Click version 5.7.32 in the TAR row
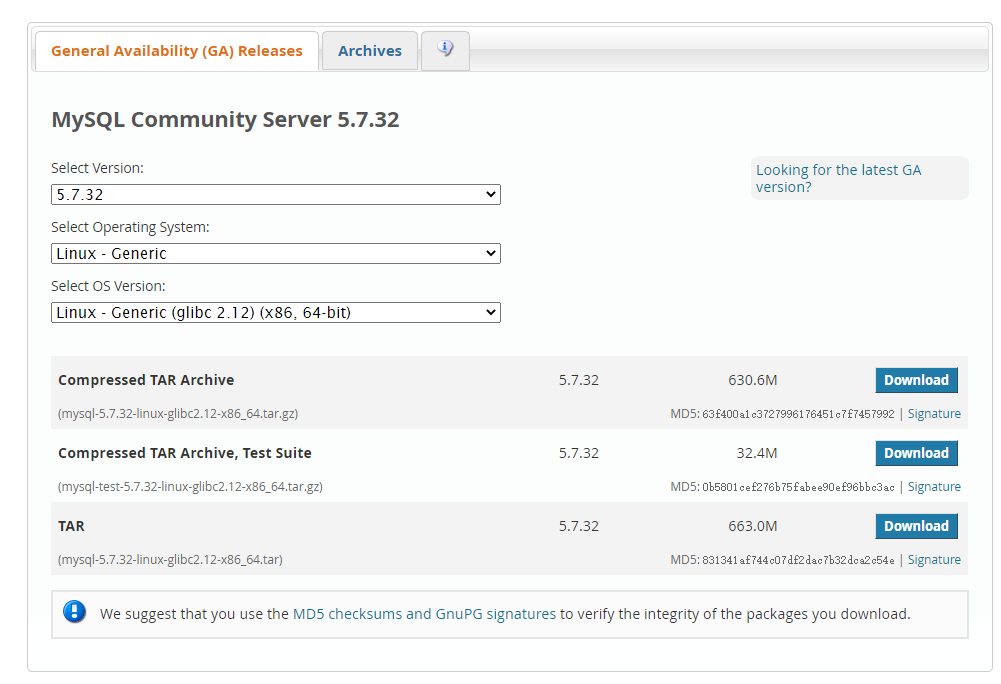Viewport: 1001px width, 684px height. click(x=578, y=526)
